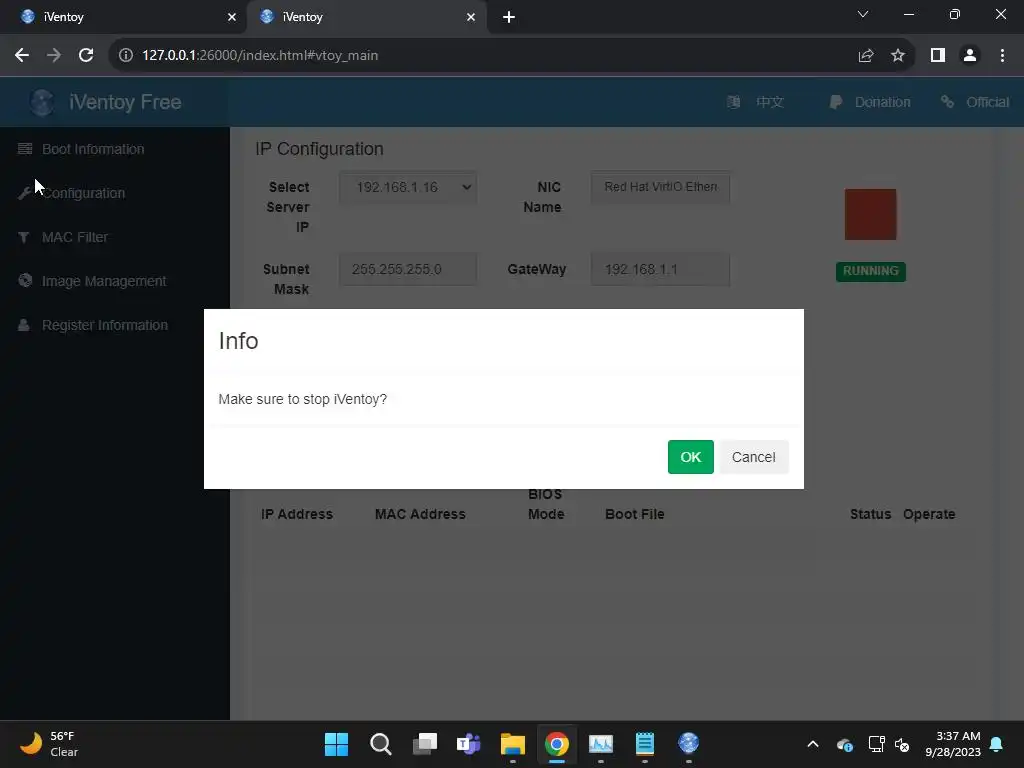Open Notepad from taskbar
Viewport: 1024px width, 768px height.
click(x=645, y=744)
